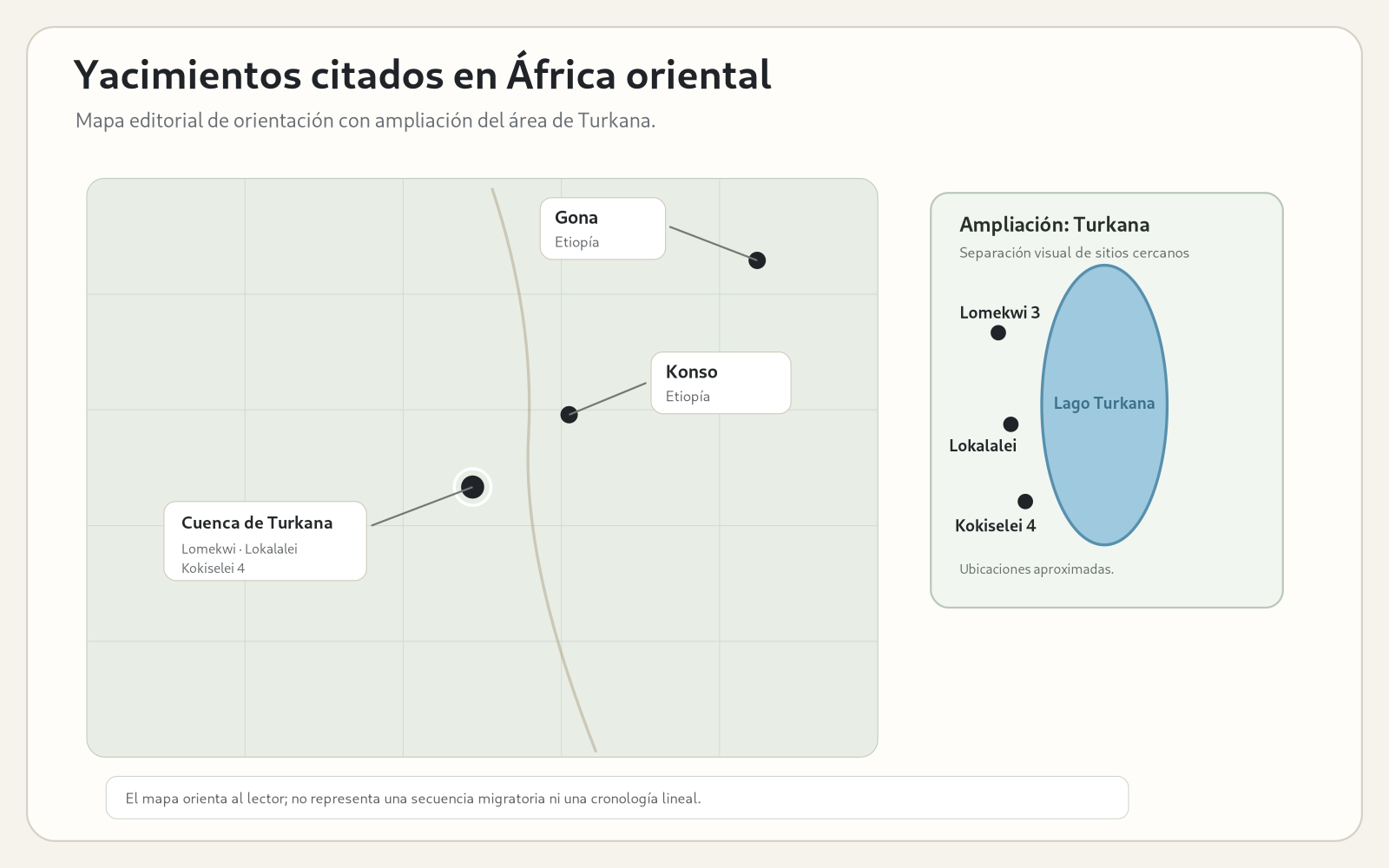Click the Konso site marker dot
The height and width of the screenshot is (868, 1389).
tap(569, 415)
